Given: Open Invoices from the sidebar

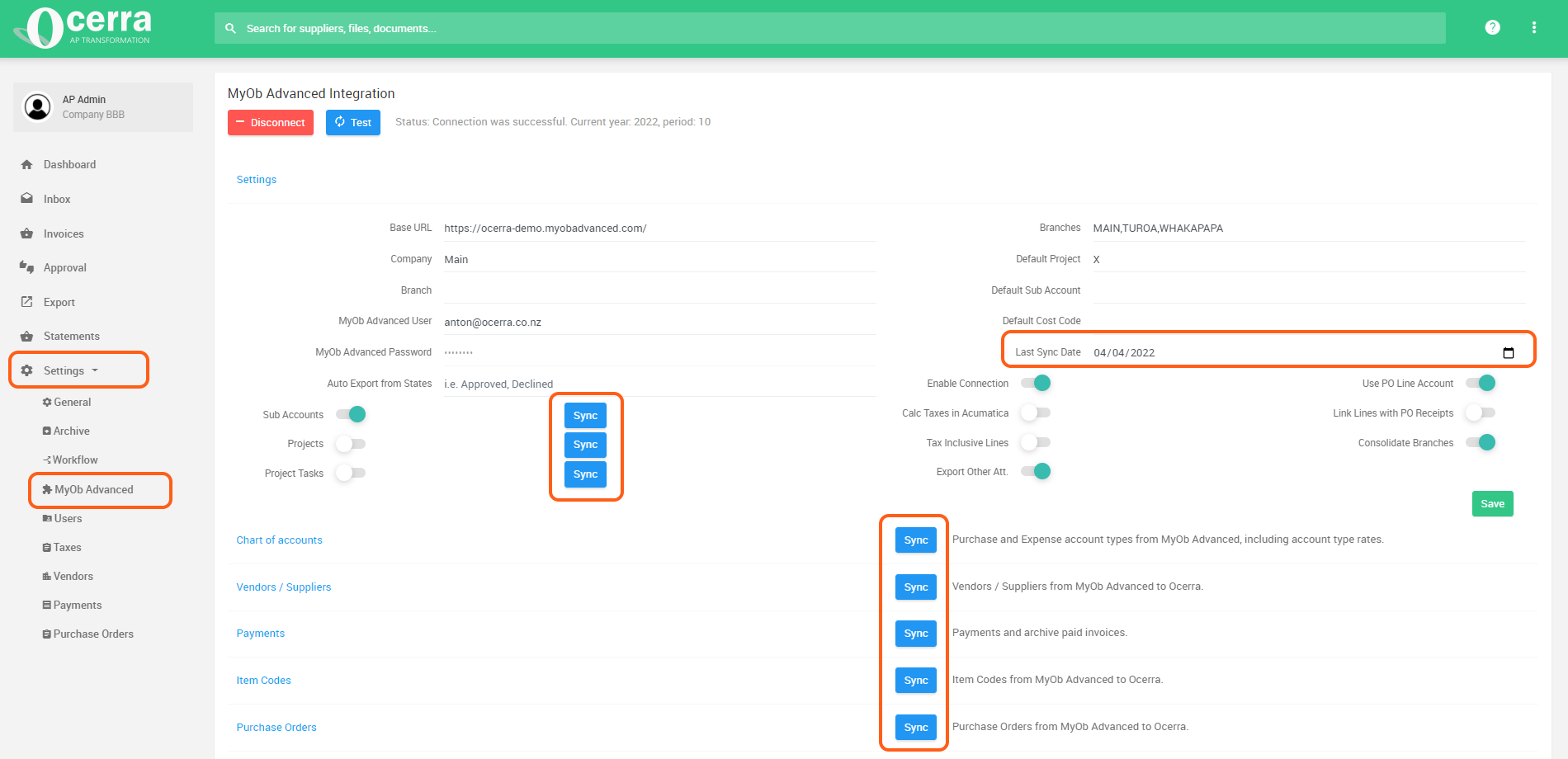Looking at the screenshot, I should coord(64,233).
